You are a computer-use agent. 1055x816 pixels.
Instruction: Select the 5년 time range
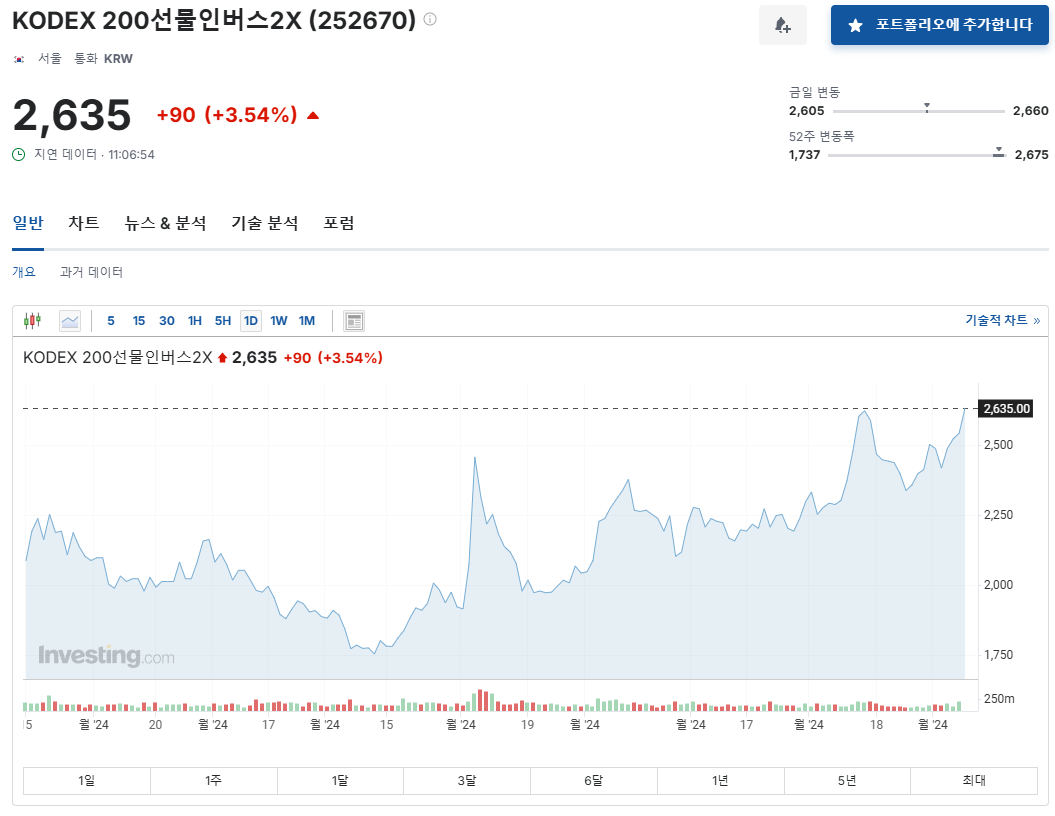click(847, 780)
